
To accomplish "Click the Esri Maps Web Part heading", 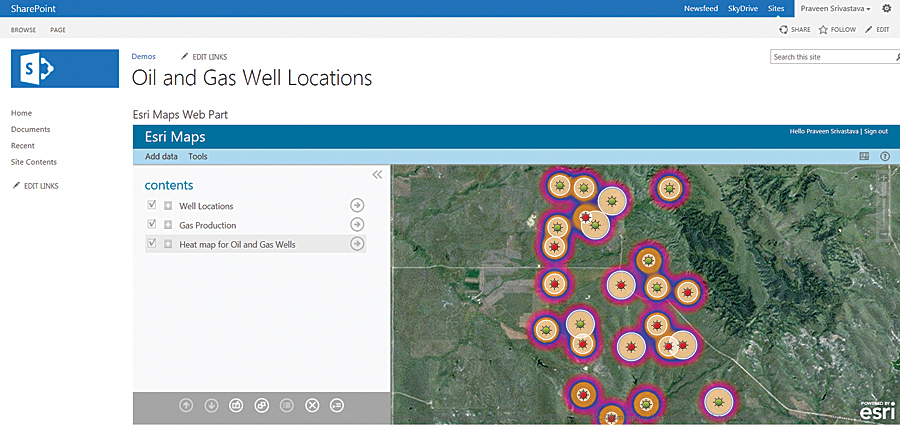I will (180, 115).
